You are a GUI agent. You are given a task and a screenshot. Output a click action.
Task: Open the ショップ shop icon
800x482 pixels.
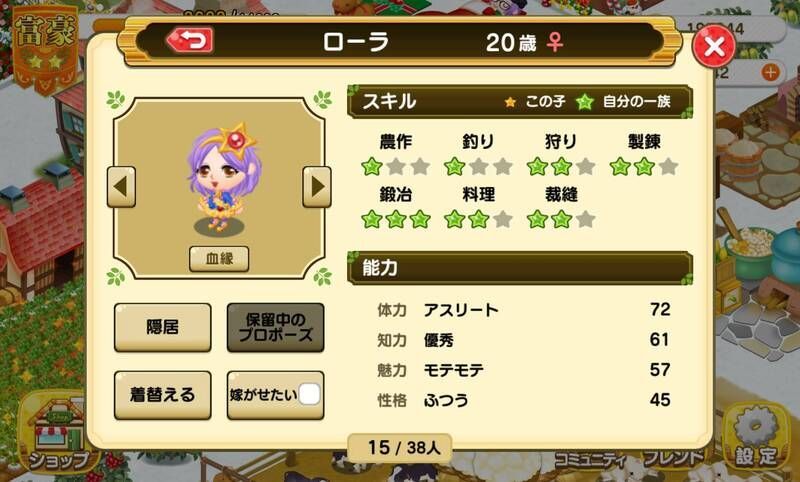pyautogui.click(x=58, y=436)
